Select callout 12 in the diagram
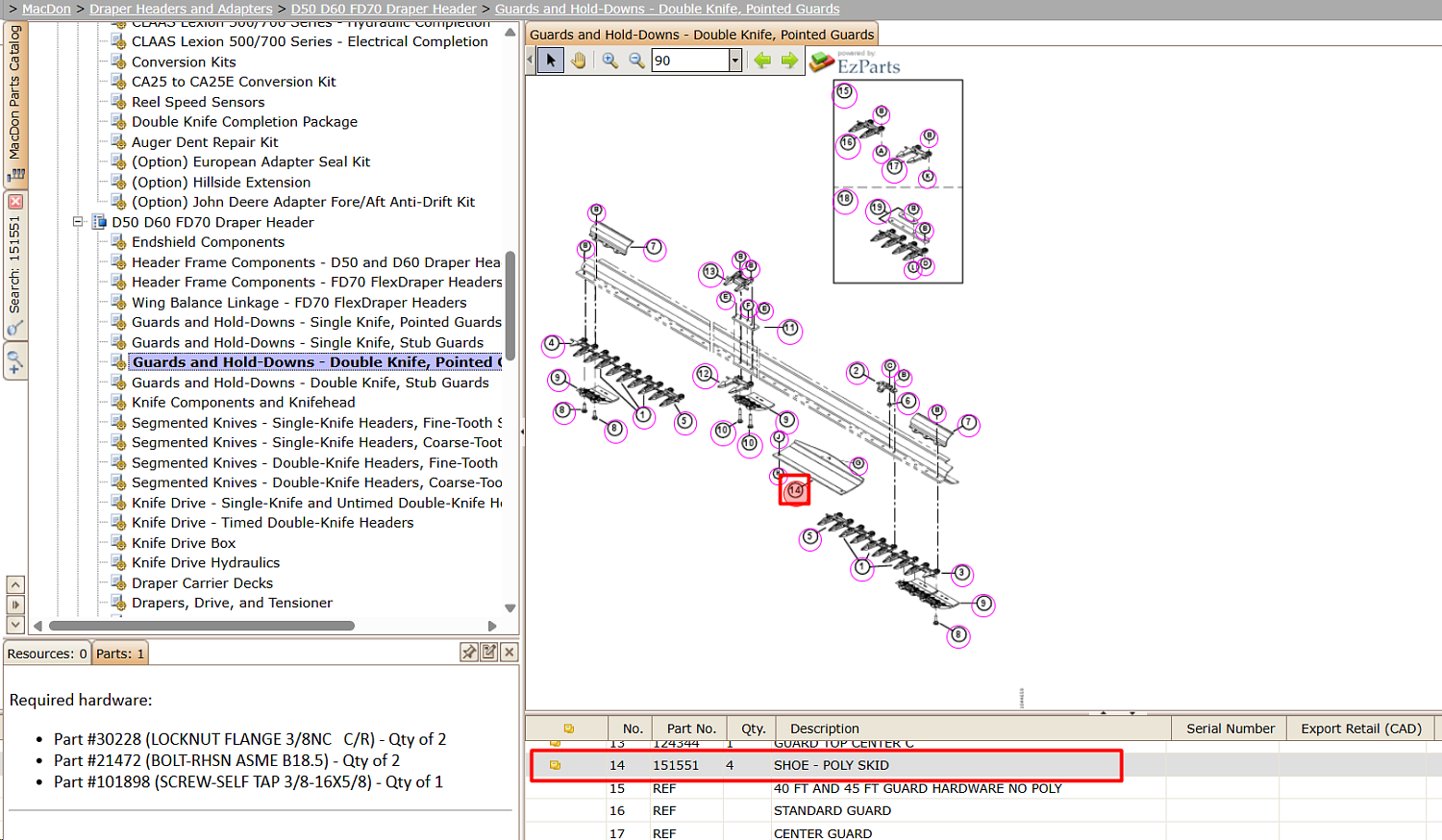1442x840 pixels. 705,374
